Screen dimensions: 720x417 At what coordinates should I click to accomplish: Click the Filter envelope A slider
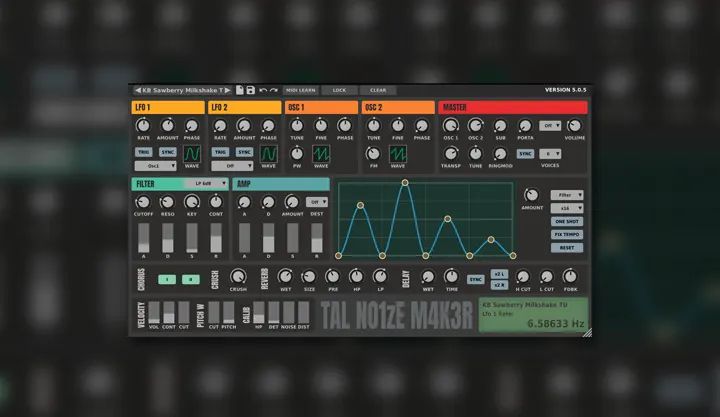point(144,238)
